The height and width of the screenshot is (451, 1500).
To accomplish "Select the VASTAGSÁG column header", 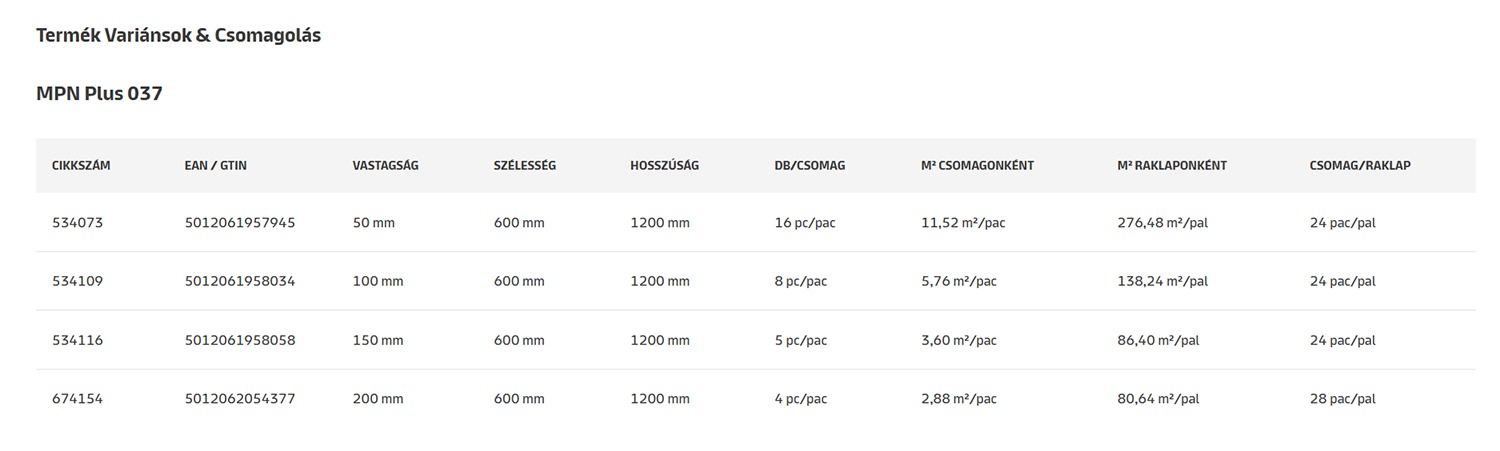I will click(385, 166).
